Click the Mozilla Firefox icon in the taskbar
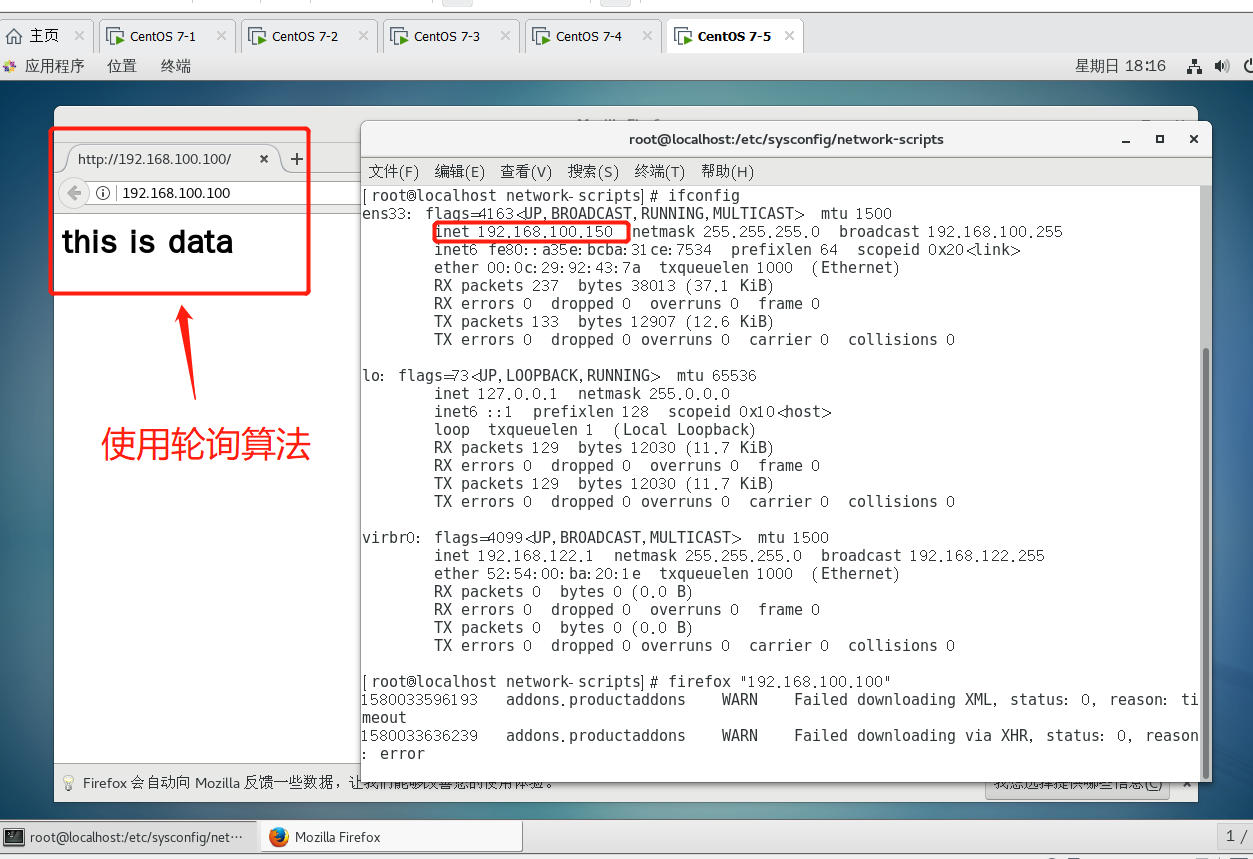This screenshot has width=1253, height=859. 277,836
